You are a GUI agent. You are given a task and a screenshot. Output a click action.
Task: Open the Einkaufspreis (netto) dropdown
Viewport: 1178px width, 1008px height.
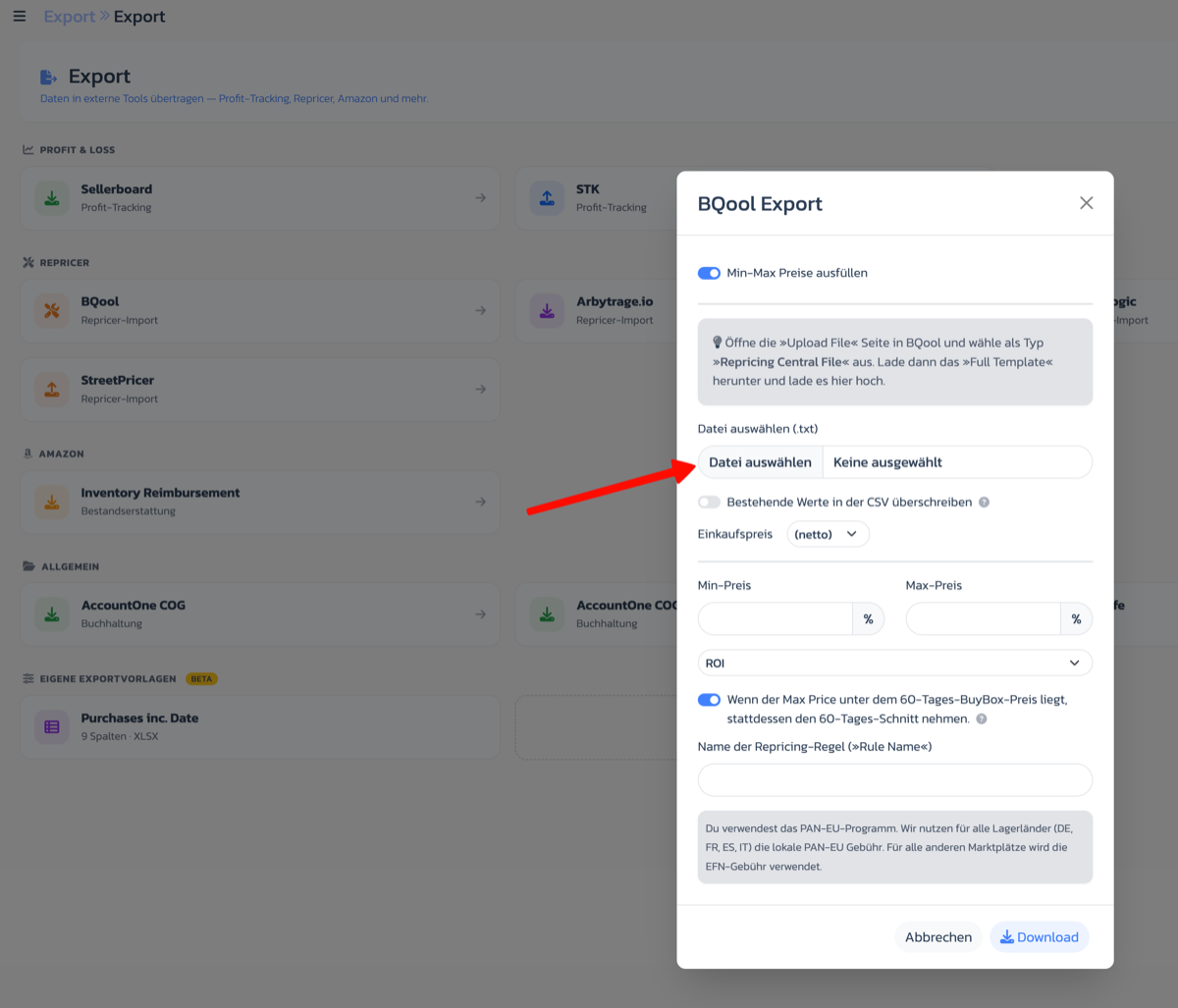828,534
